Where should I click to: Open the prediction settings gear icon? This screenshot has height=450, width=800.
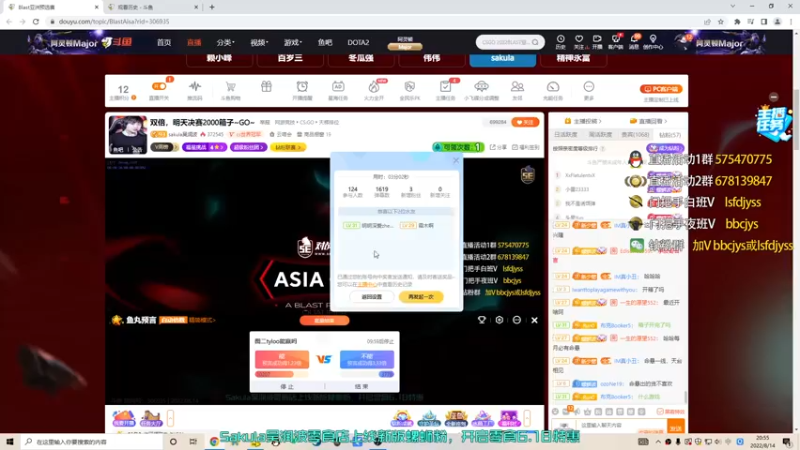[x=499, y=320]
